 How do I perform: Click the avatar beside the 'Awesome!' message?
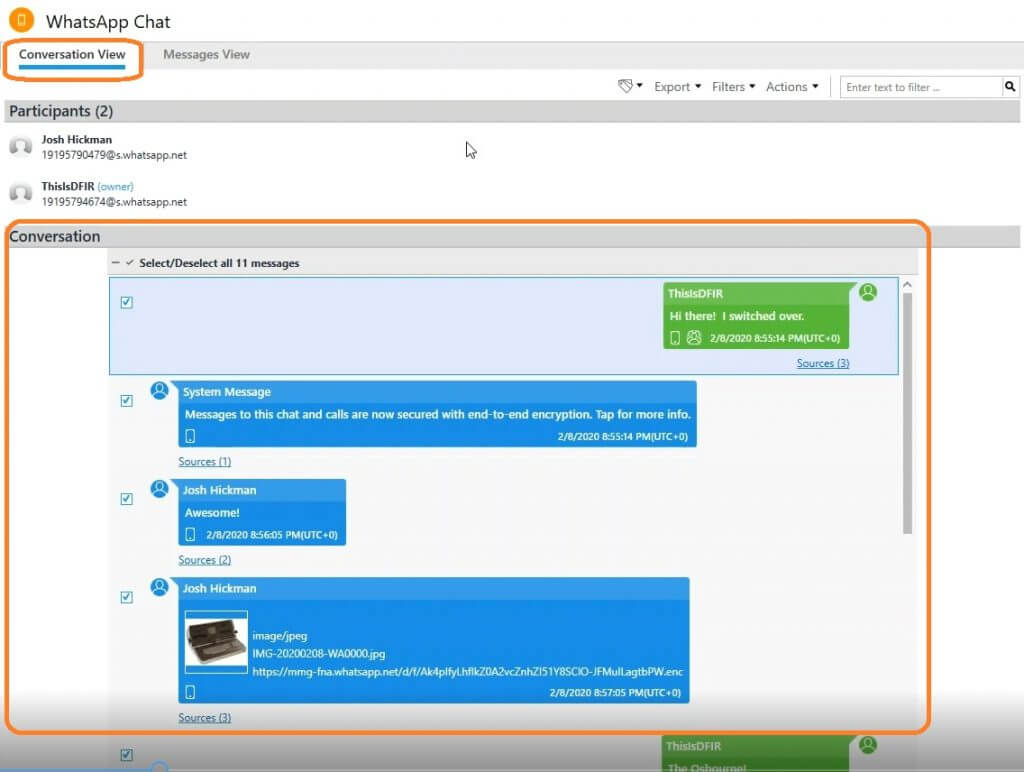coord(159,489)
